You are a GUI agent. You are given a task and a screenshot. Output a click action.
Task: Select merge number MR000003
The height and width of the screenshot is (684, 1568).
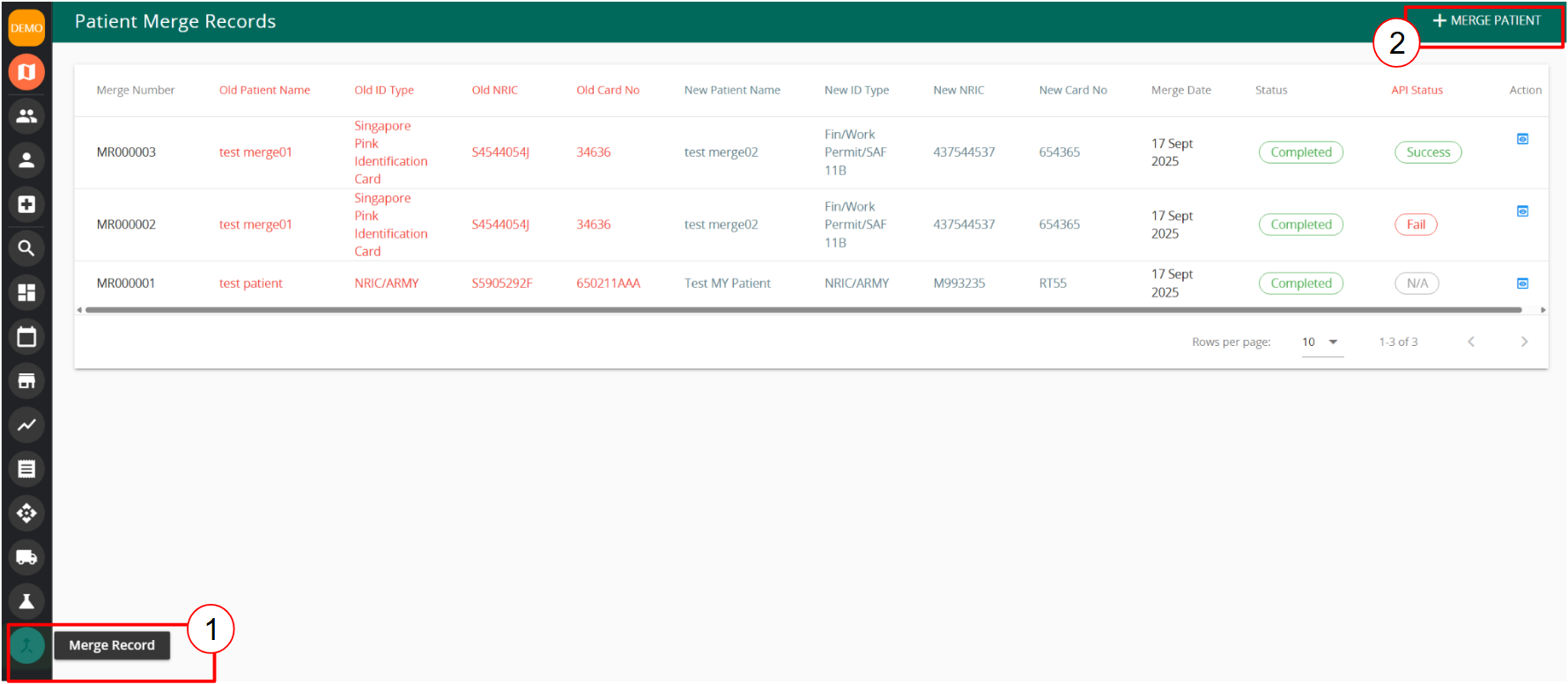(x=126, y=152)
